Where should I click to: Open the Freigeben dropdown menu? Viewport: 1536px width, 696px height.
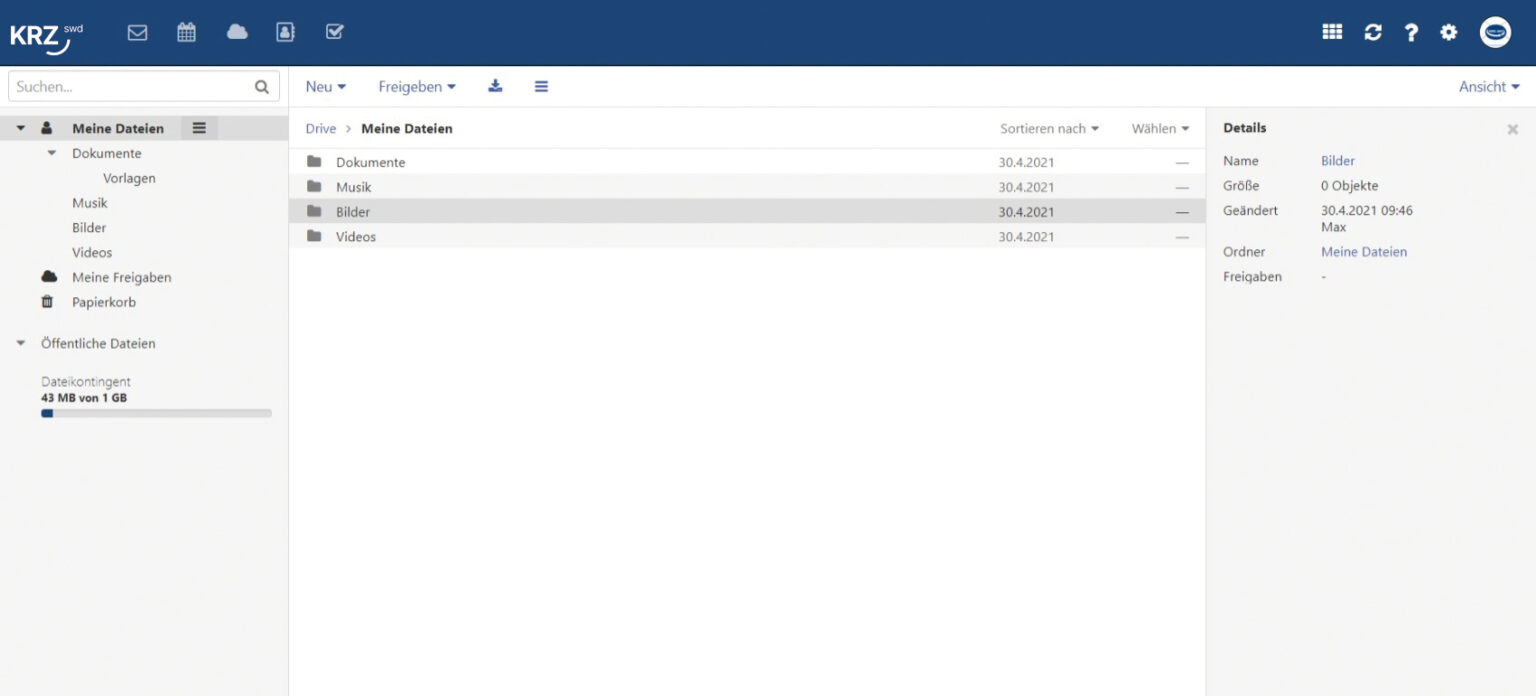(417, 87)
